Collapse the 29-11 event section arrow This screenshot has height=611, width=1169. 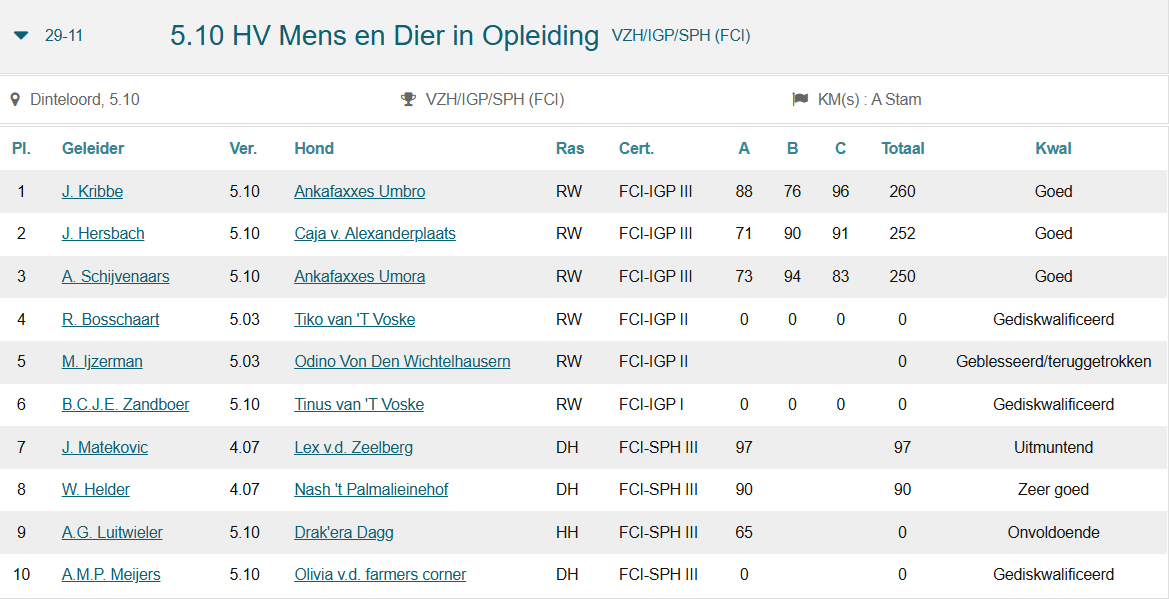(21, 36)
